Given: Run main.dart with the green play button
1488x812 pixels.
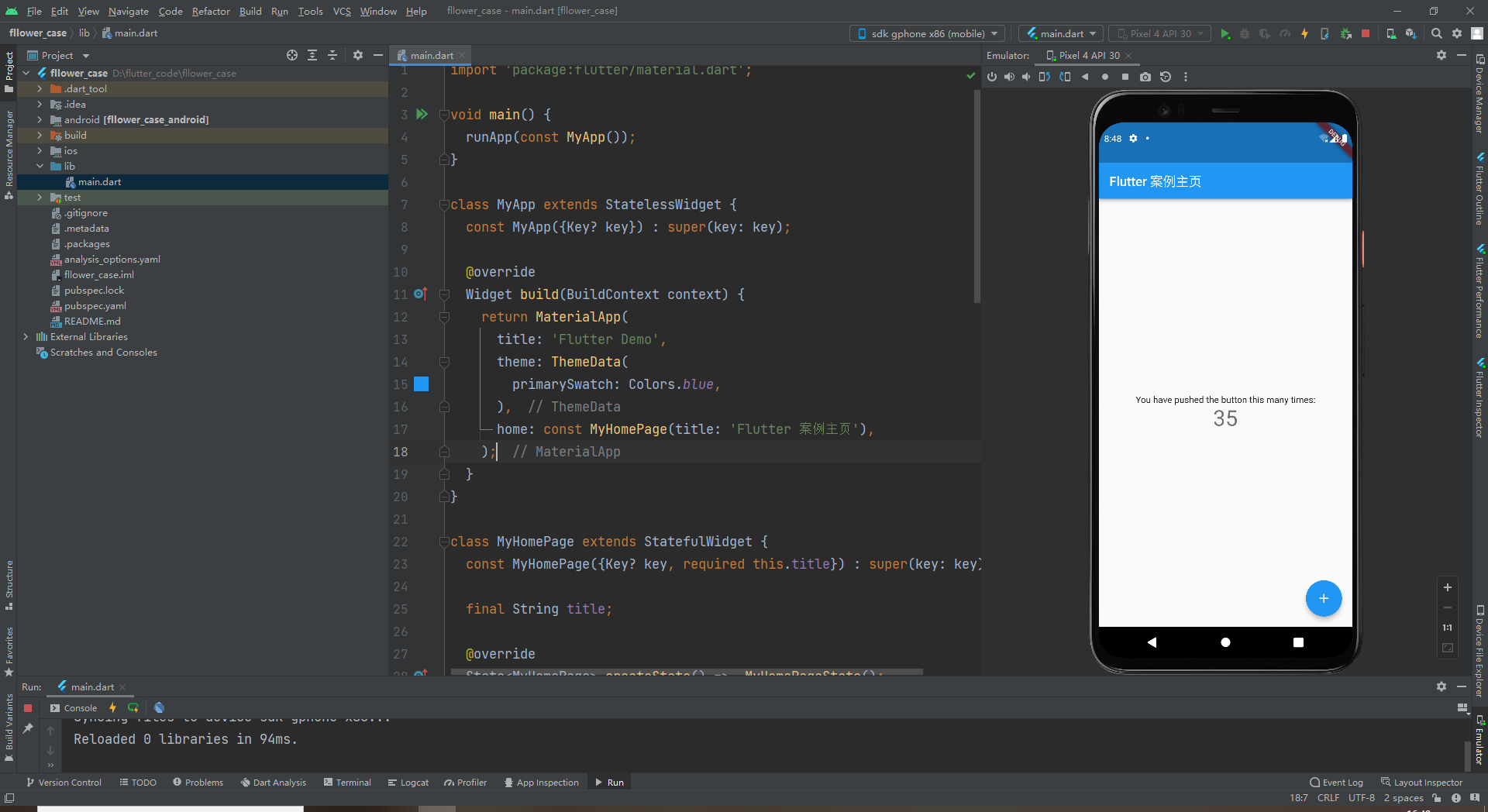Looking at the screenshot, I should click(1225, 33).
